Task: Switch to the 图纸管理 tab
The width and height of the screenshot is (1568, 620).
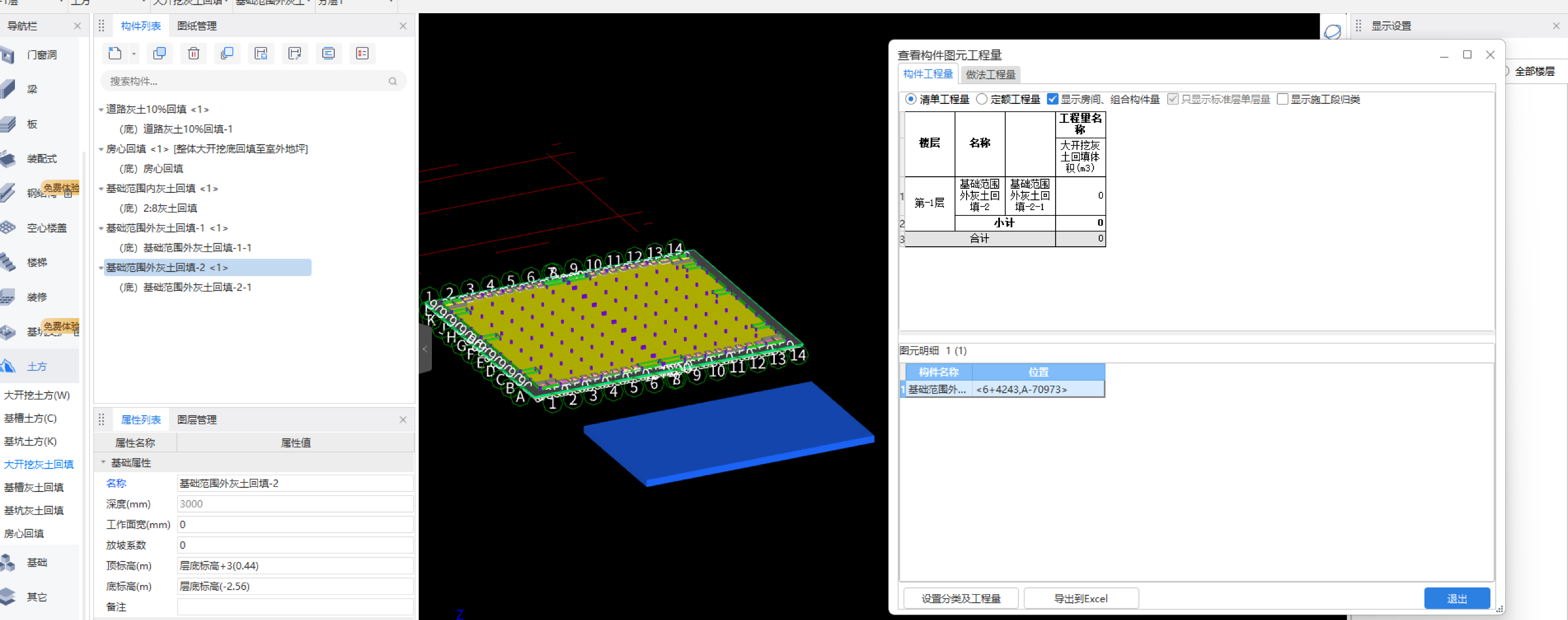Action: pos(196,26)
